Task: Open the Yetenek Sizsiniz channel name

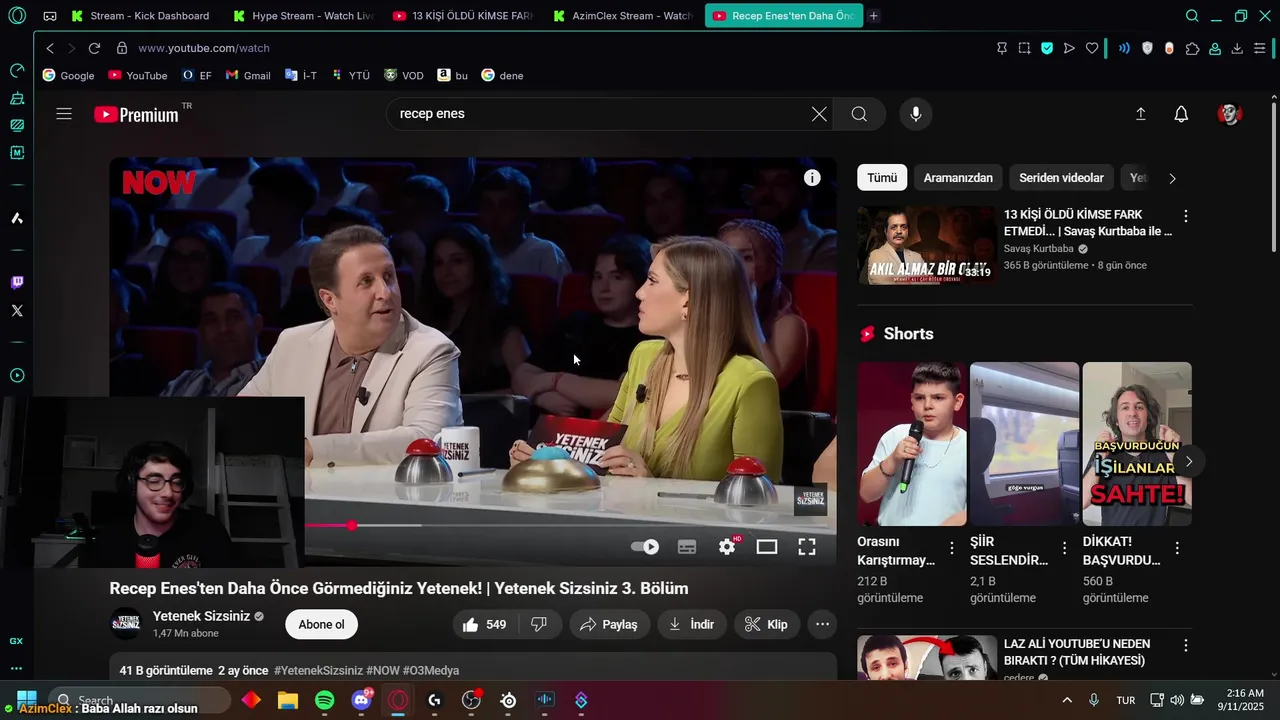Action: (x=201, y=616)
